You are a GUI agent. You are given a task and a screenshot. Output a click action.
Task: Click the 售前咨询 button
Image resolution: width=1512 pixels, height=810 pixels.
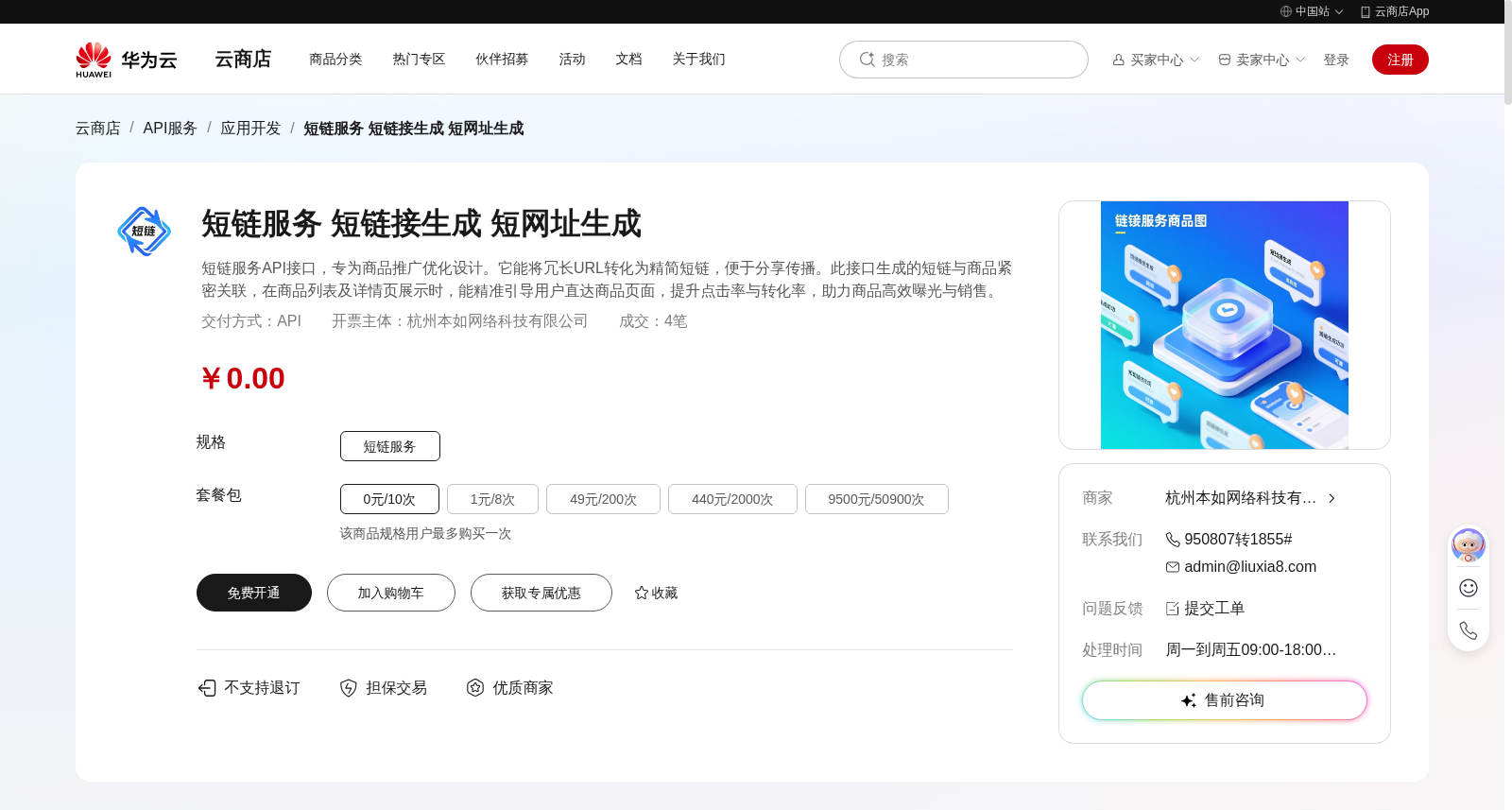point(1225,700)
